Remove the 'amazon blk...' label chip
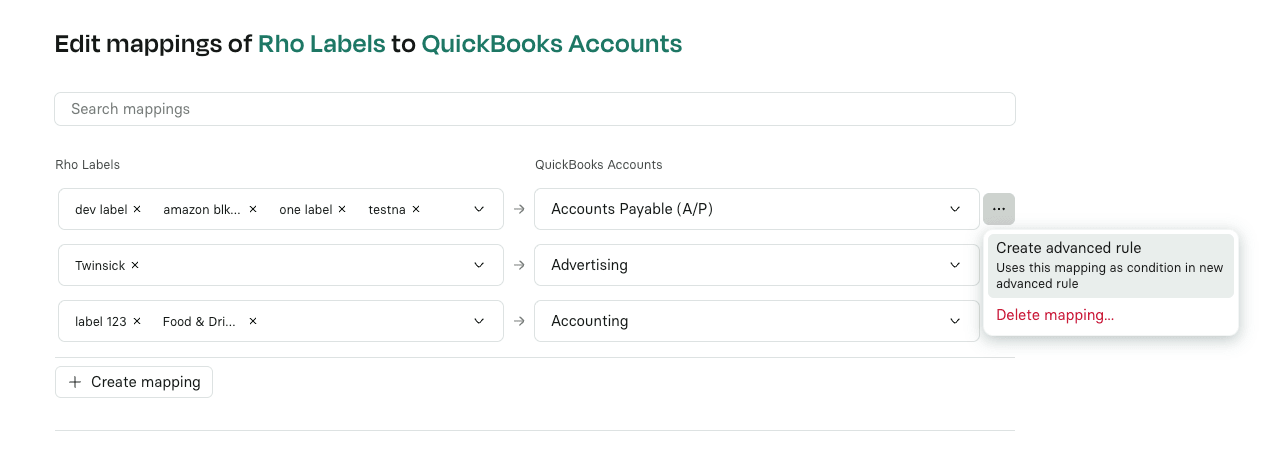Image resolution: width=1284 pixels, height=472 pixels. [x=253, y=209]
